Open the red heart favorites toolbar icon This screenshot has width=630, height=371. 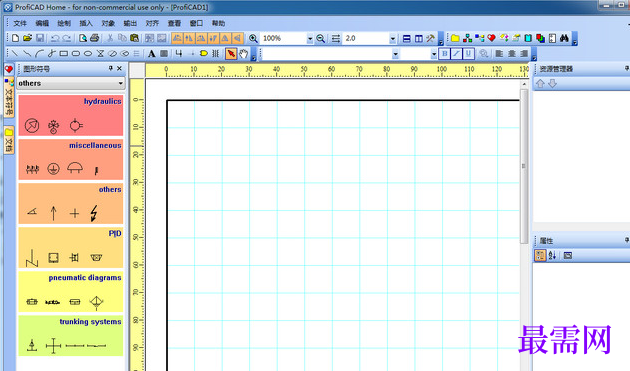[x=491, y=38]
